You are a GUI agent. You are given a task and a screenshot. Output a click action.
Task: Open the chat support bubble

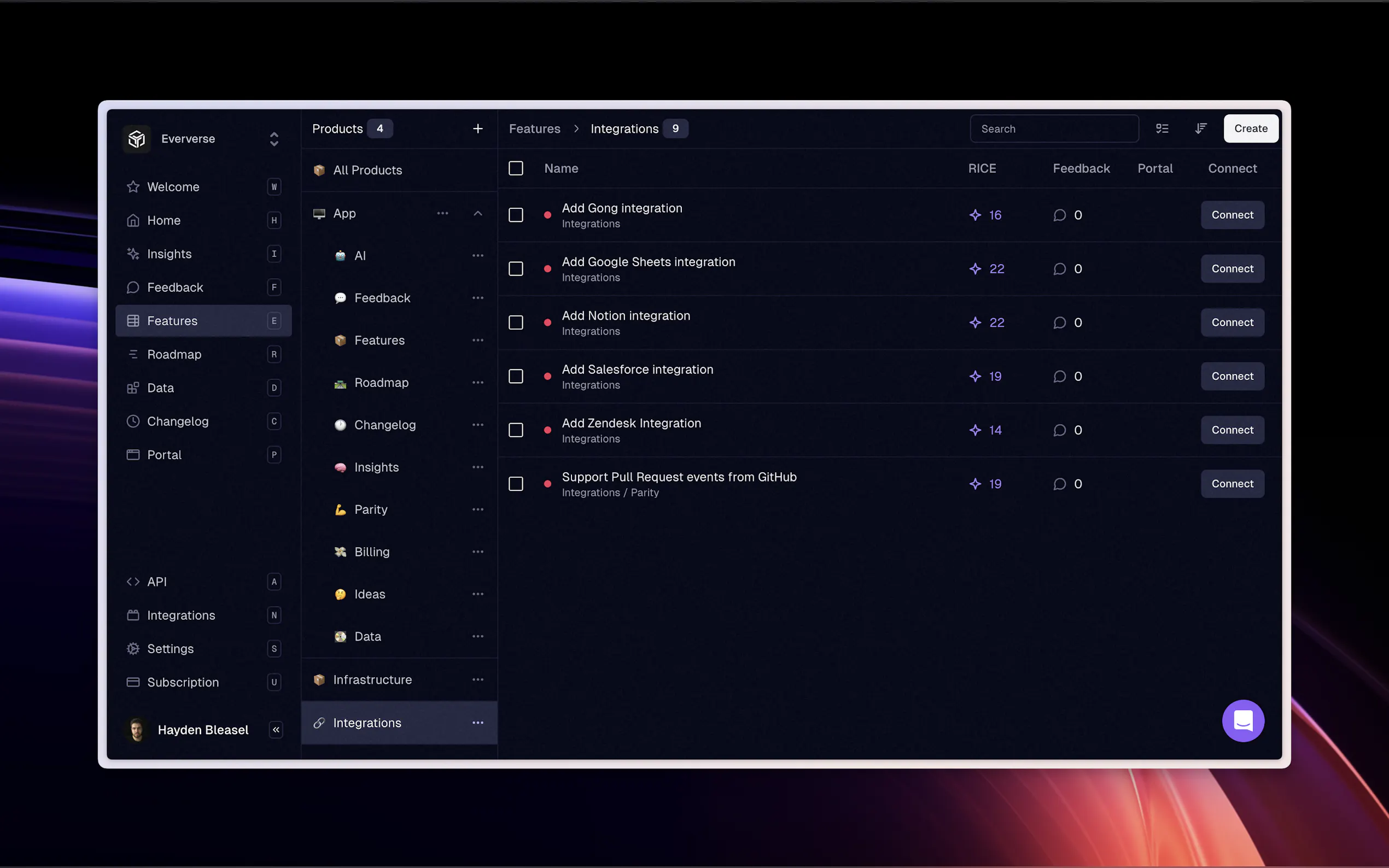click(x=1242, y=720)
